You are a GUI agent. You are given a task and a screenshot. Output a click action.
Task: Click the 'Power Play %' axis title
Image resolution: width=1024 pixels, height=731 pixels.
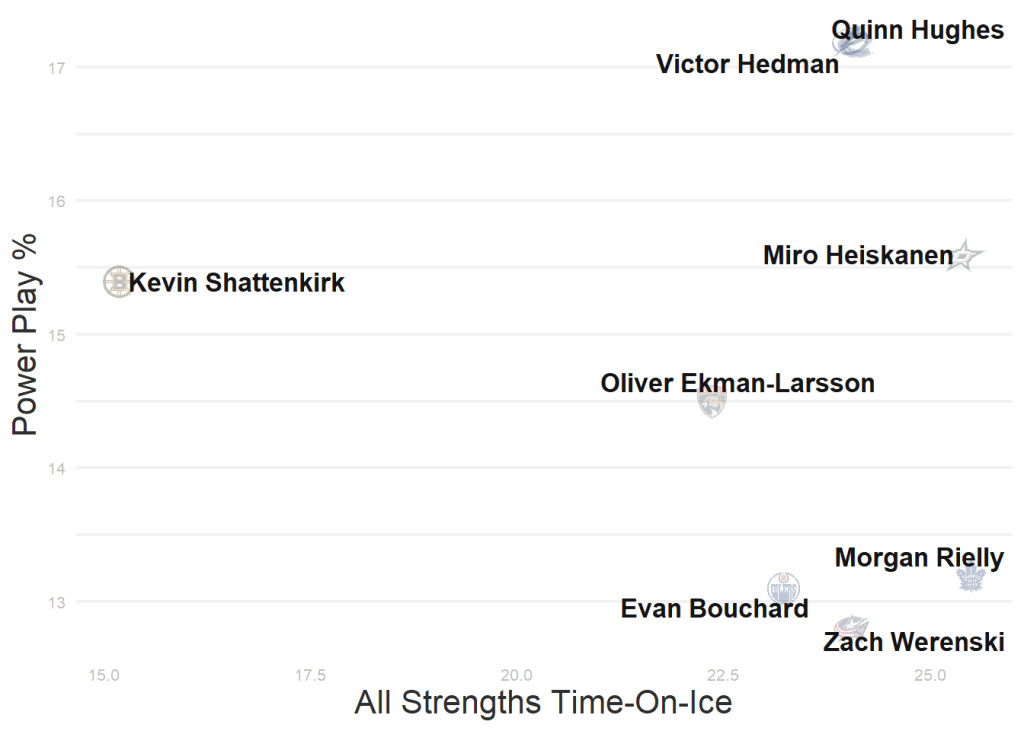pos(25,334)
